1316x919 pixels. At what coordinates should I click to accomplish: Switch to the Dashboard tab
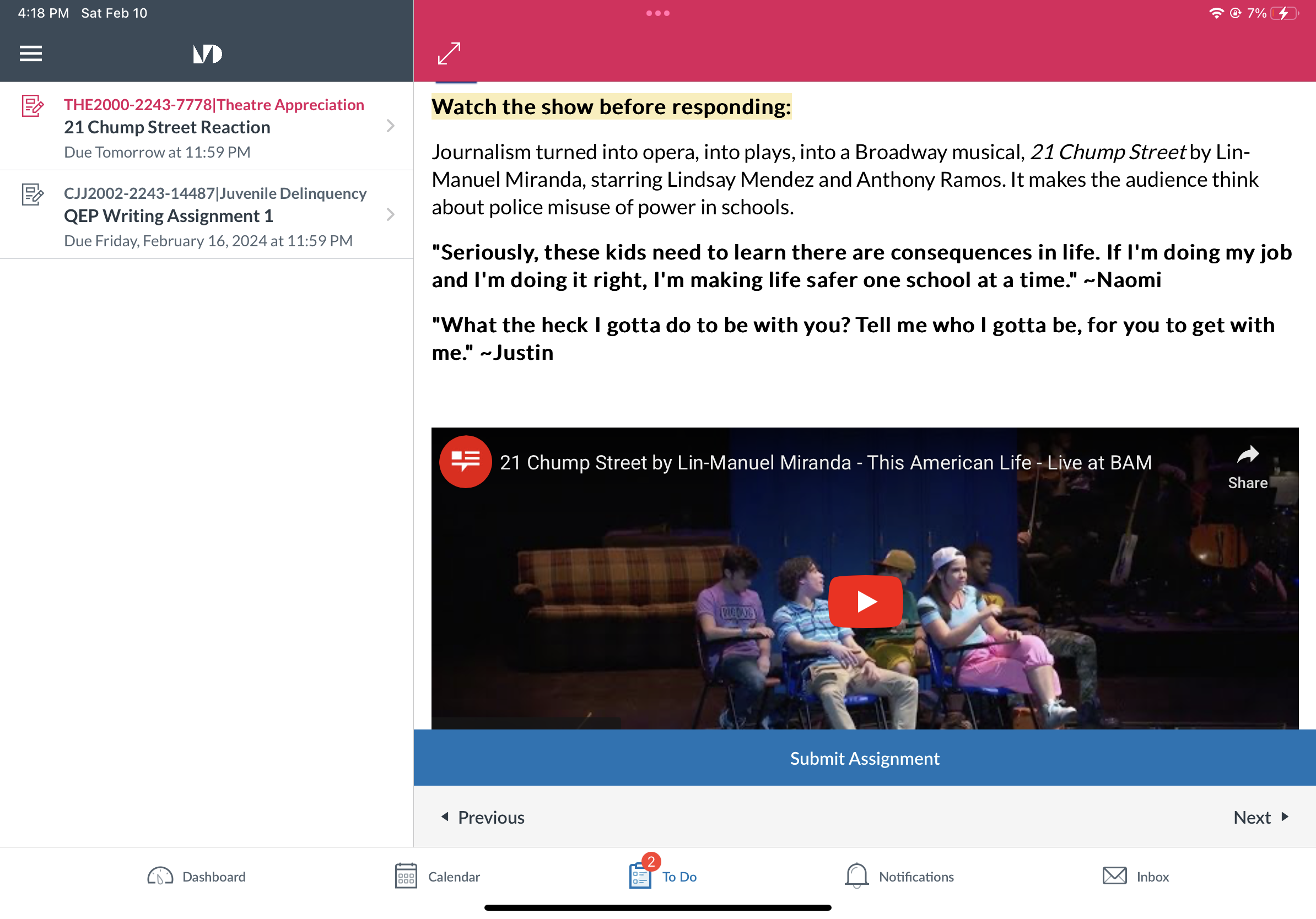pyautogui.click(x=197, y=877)
